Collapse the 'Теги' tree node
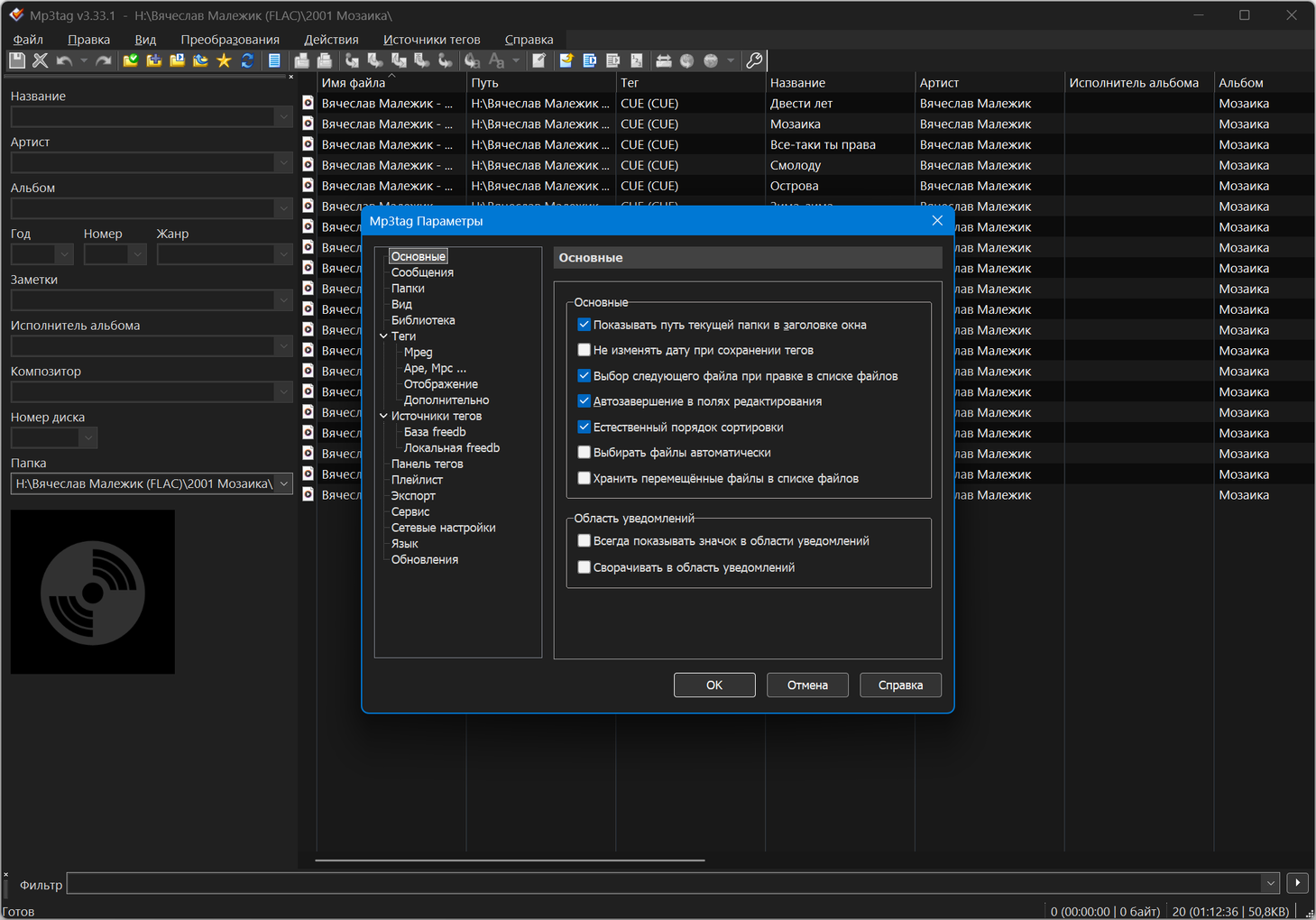 tap(383, 336)
